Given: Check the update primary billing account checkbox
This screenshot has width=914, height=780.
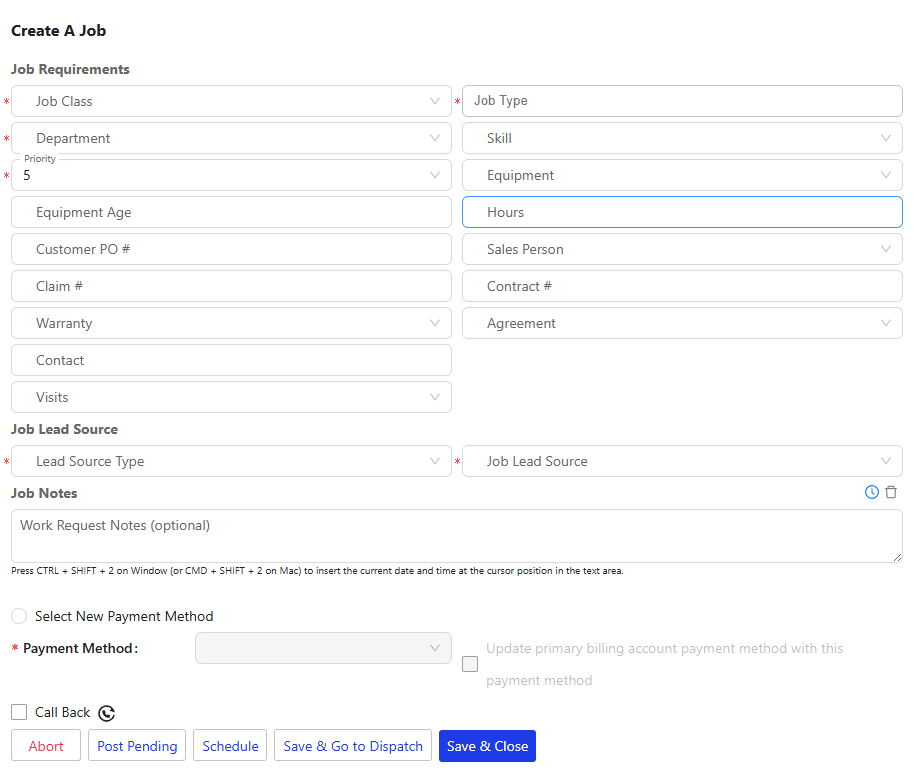Looking at the screenshot, I should coord(470,664).
